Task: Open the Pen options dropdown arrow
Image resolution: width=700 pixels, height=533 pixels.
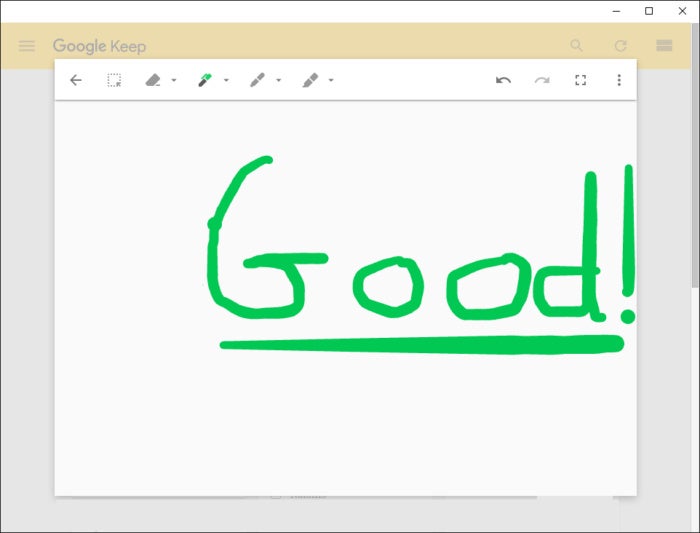Action: (x=226, y=80)
